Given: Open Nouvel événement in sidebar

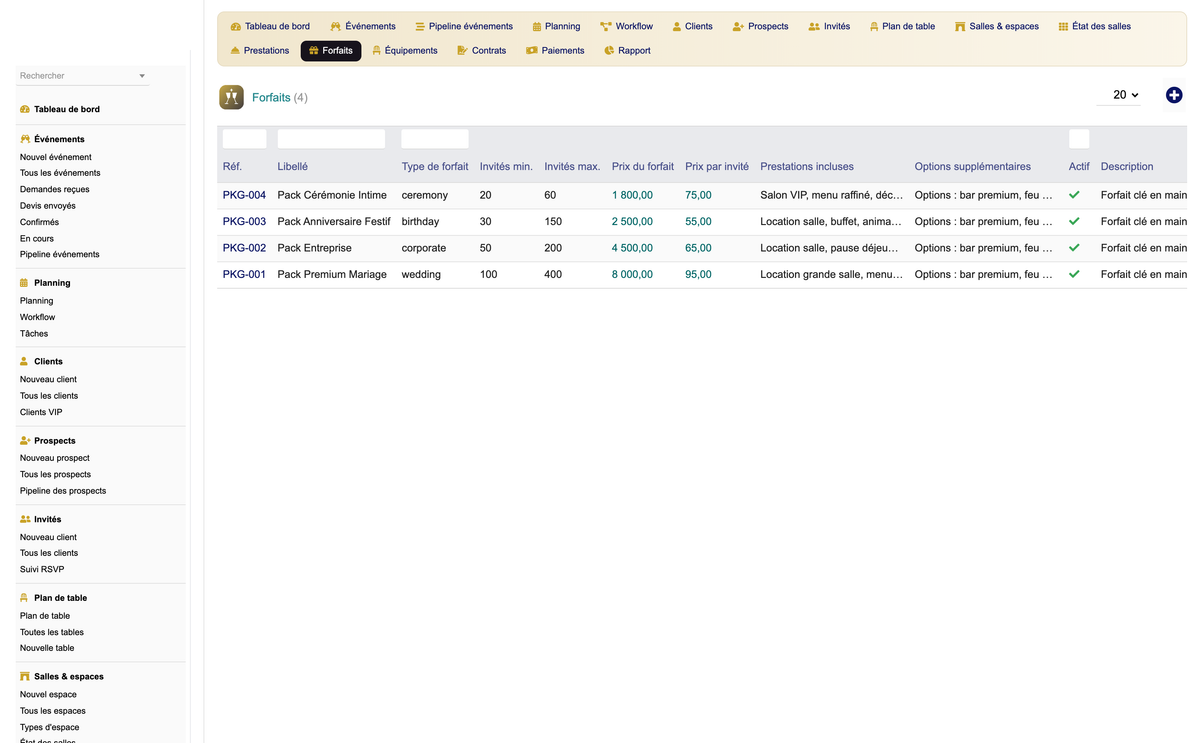Looking at the screenshot, I should click(x=56, y=157).
